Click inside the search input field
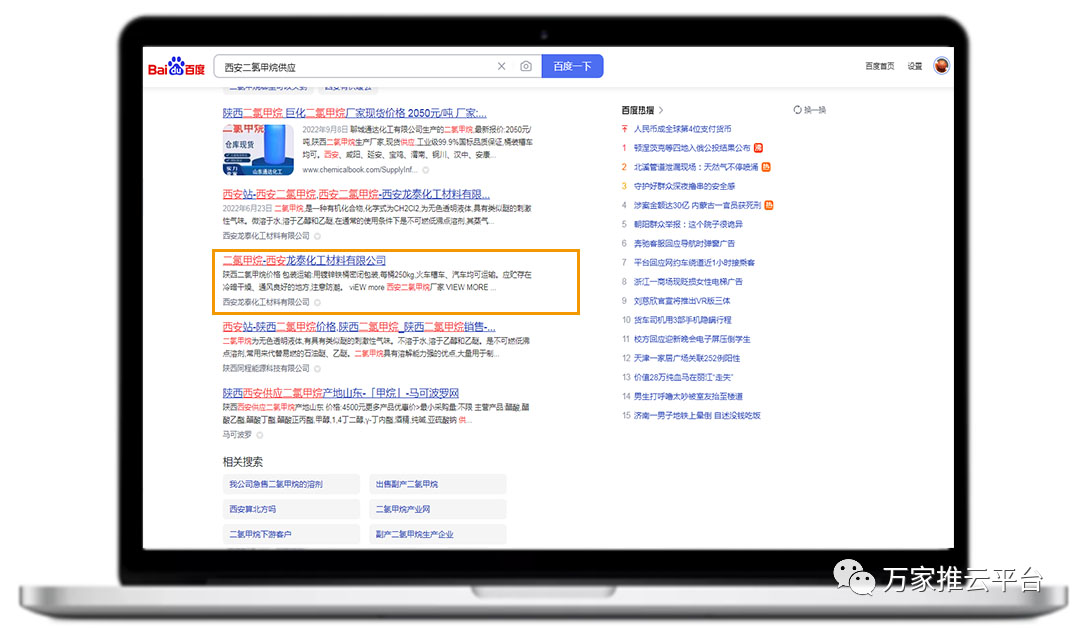 (355, 67)
